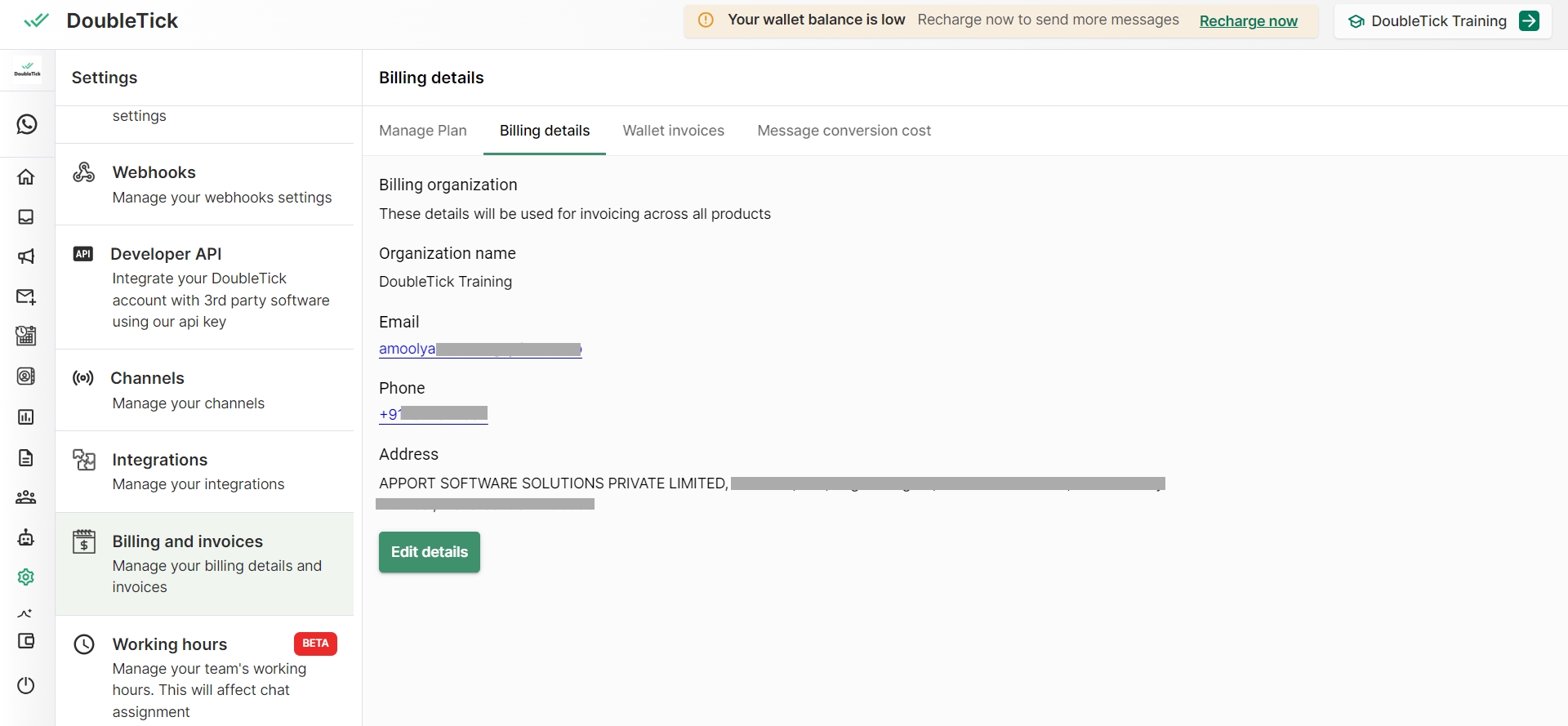Open the inbox tray icon
Screen dimensions: 1568x726
tap(26, 217)
